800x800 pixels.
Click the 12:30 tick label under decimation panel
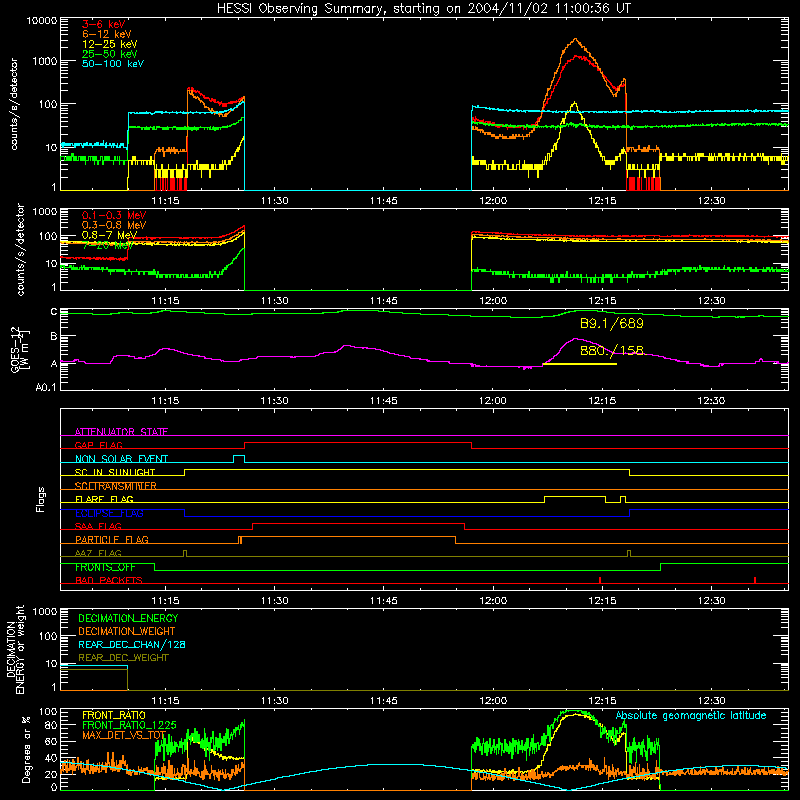click(x=711, y=701)
